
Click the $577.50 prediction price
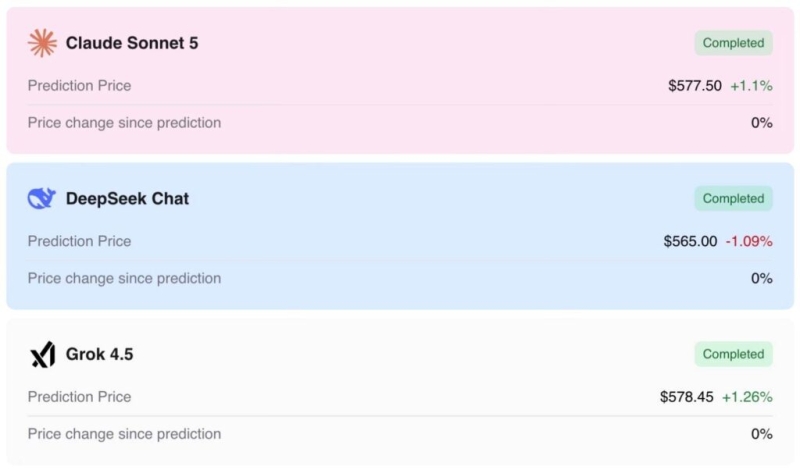point(695,86)
